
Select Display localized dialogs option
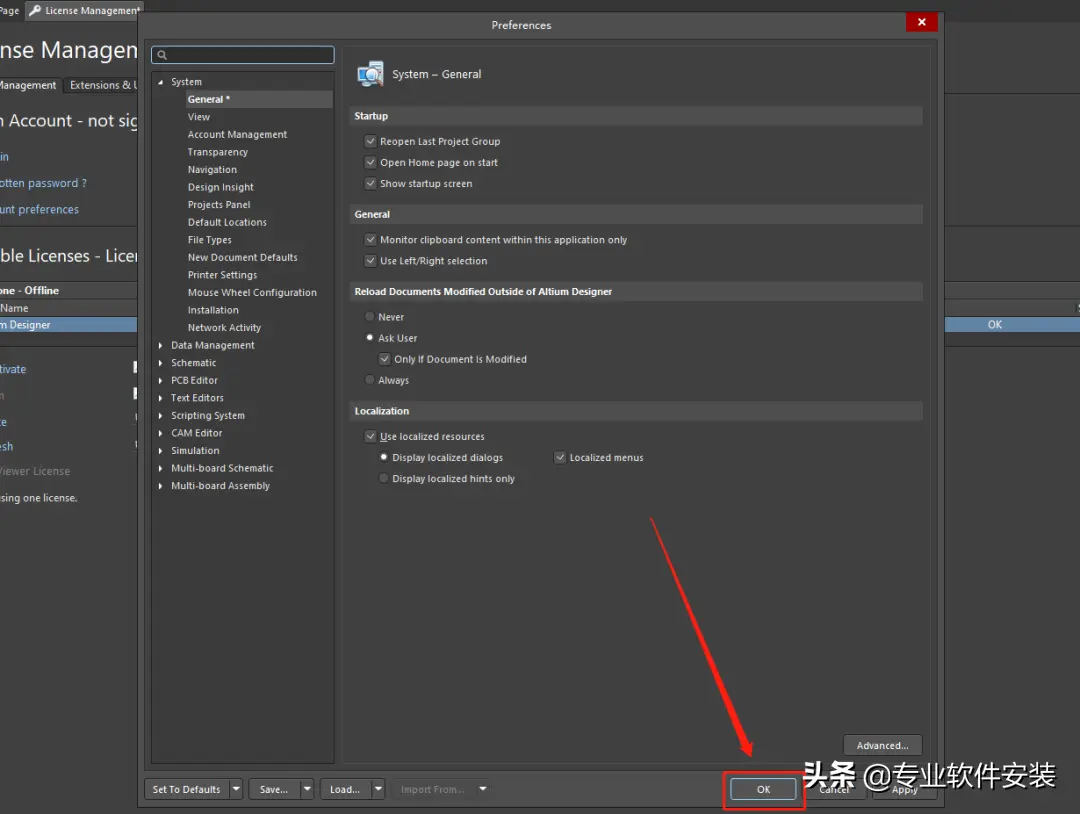(x=384, y=457)
